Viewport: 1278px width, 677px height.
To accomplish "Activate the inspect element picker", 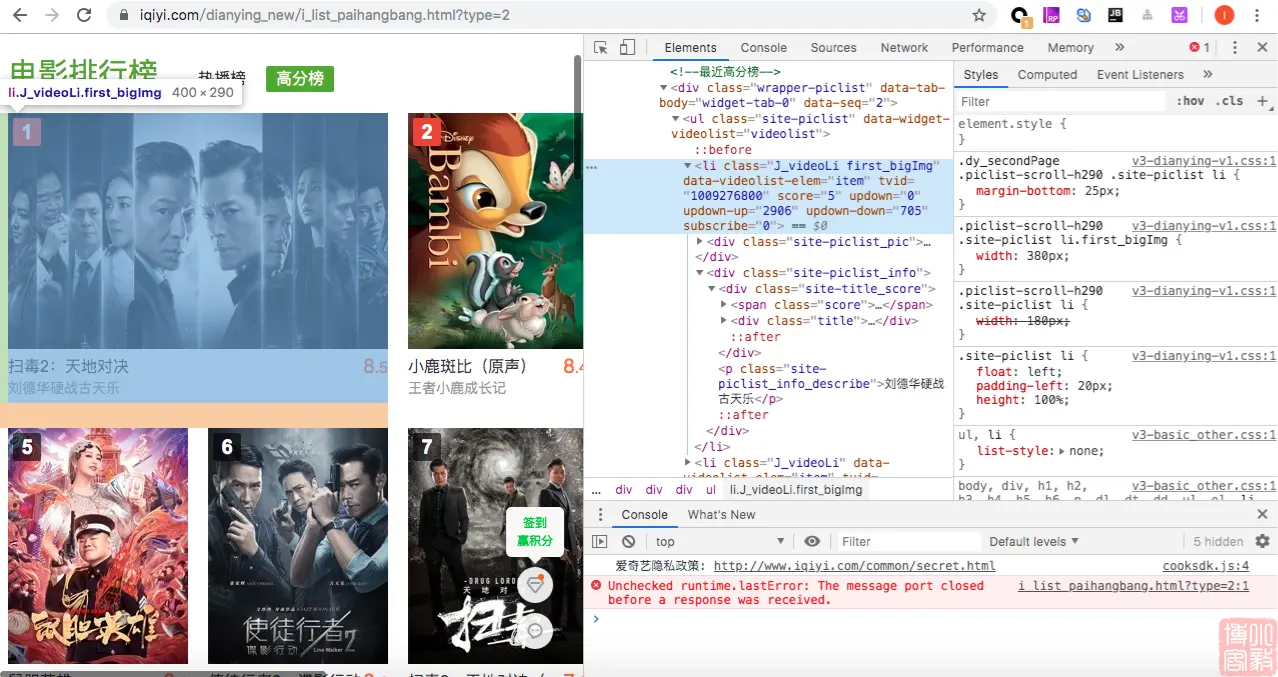I will 601,47.
